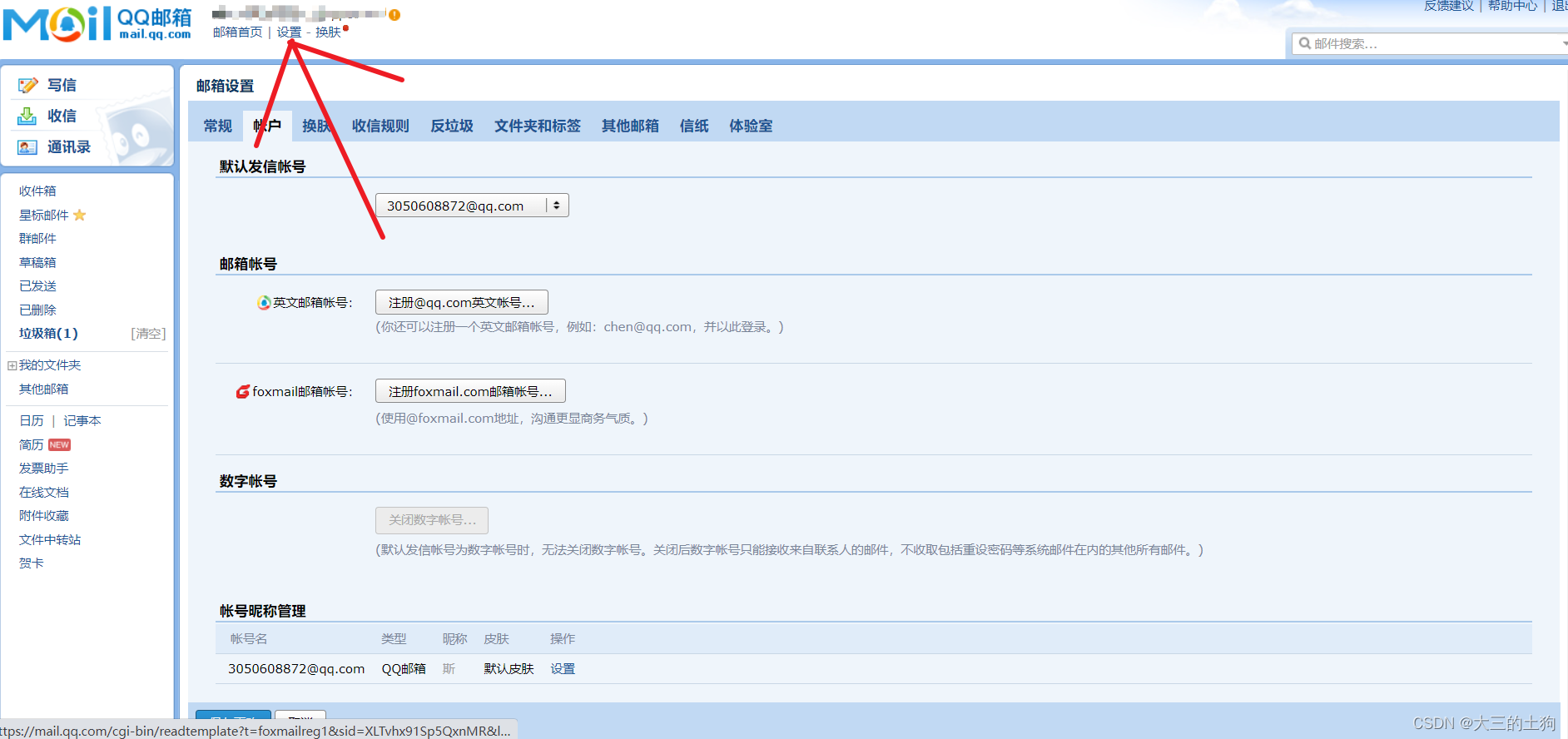Image resolution: width=1568 pixels, height=739 pixels.
Task: Open 通讯录 contacts
Action: [x=69, y=146]
